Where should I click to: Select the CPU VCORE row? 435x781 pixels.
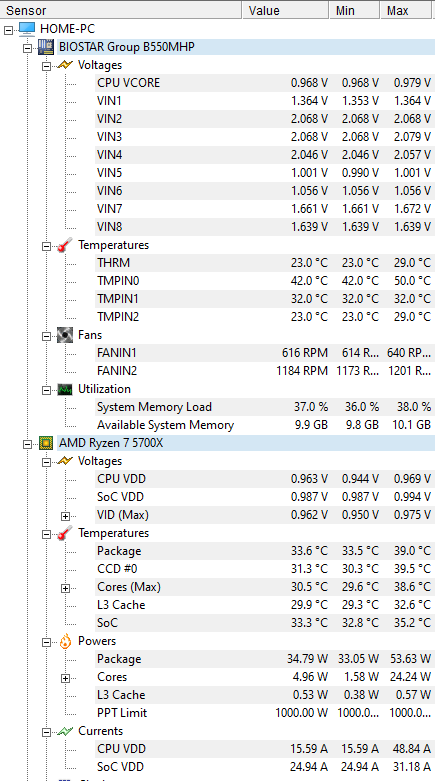point(264,83)
